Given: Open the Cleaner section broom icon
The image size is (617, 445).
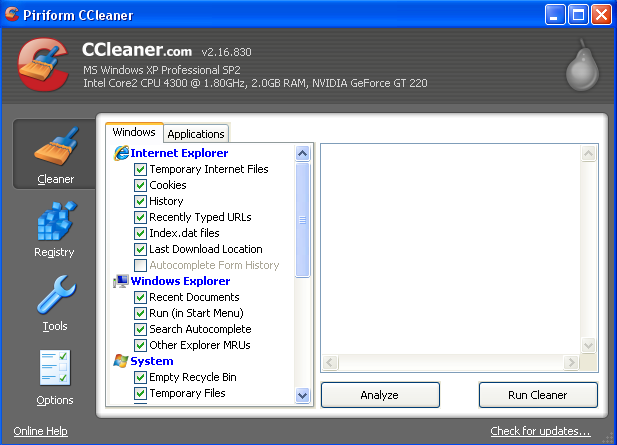Looking at the screenshot, I should click(56, 146).
